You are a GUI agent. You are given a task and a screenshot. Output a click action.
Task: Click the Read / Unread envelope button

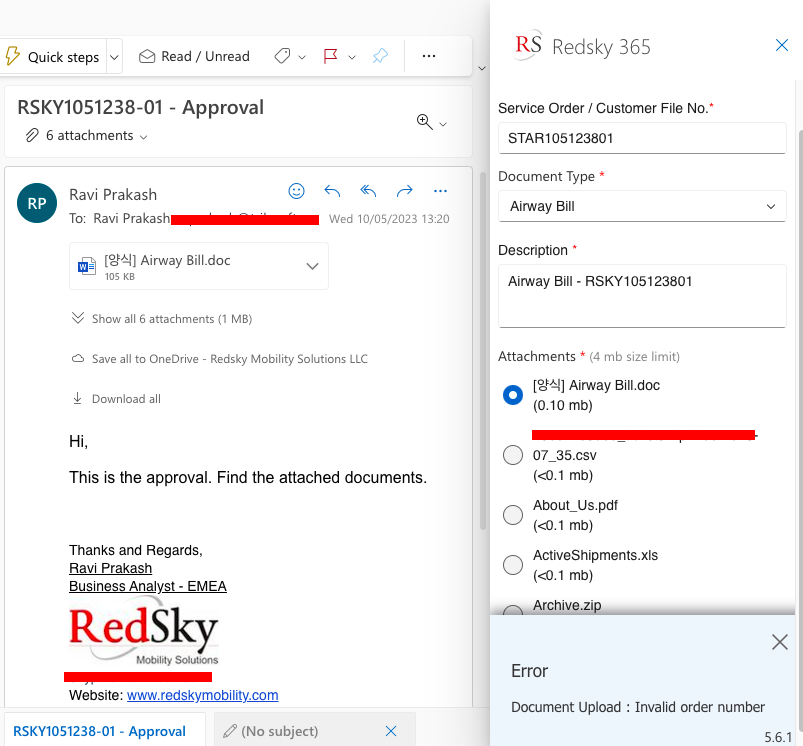click(x=194, y=56)
